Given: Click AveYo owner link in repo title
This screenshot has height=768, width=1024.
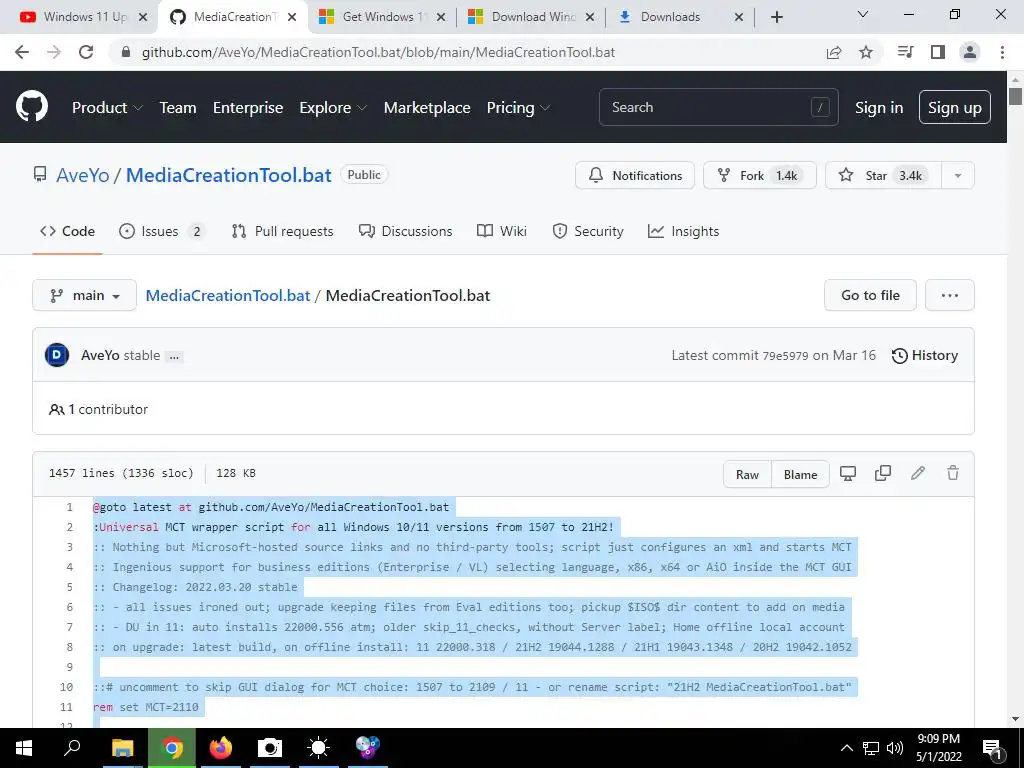Looking at the screenshot, I should [83, 175].
